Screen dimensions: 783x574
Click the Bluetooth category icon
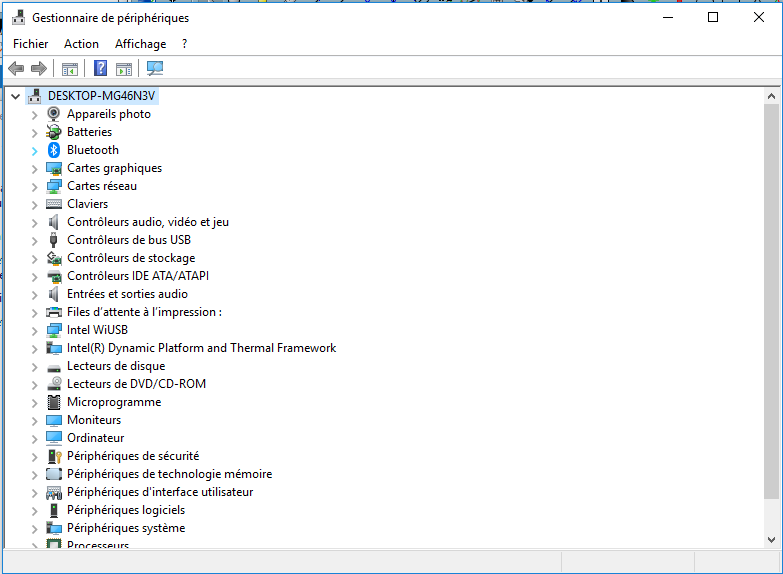pos(53,150)
